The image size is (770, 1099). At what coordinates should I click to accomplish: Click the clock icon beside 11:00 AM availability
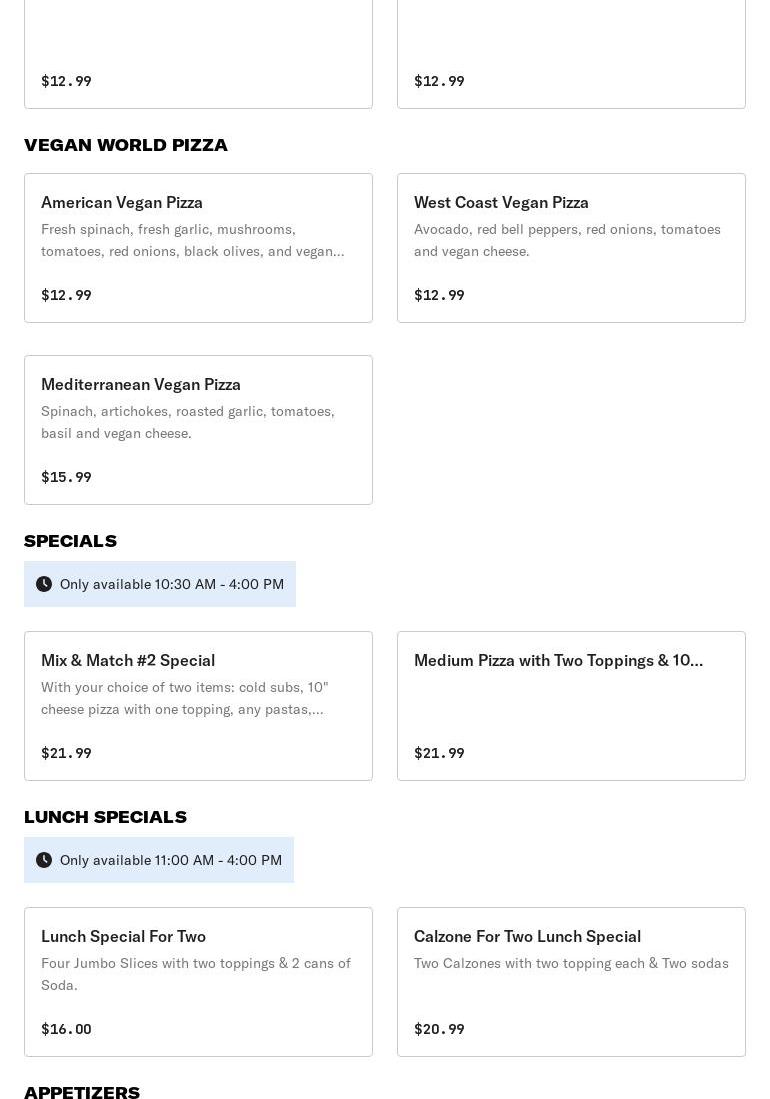click(44, 860)
